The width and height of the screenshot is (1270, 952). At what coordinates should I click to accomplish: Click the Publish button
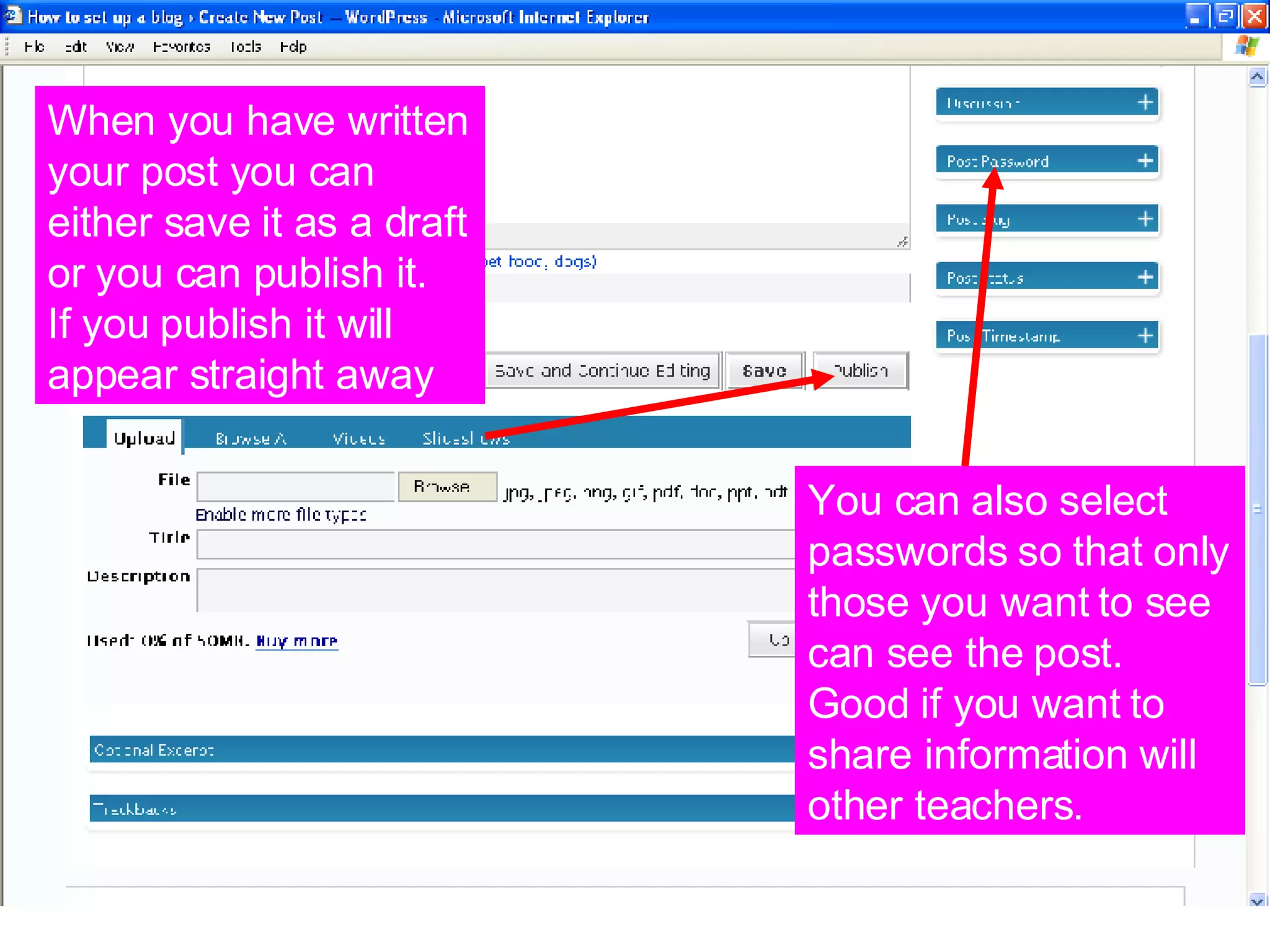pyautogui.click(x=861, y=371)
